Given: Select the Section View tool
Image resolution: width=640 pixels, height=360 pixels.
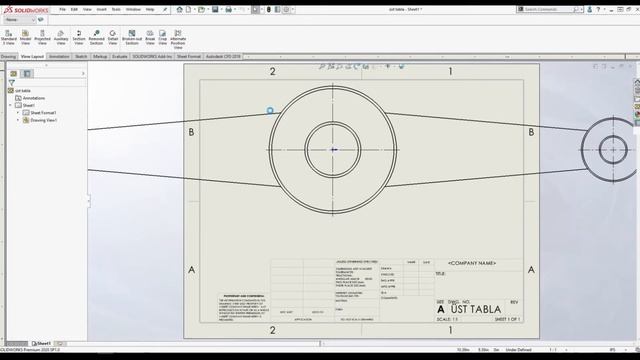Looking at the screenshot, I should [79, 38].
